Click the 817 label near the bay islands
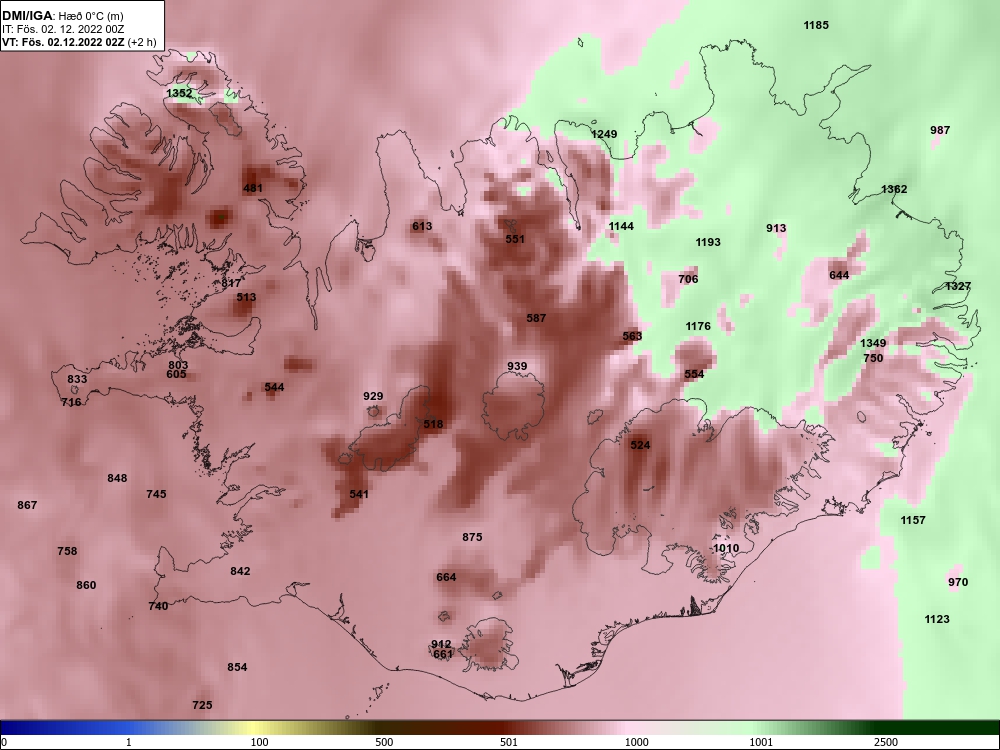Image resolution: width=1000 pixels, height=750 pixels. tap(232, 283)
